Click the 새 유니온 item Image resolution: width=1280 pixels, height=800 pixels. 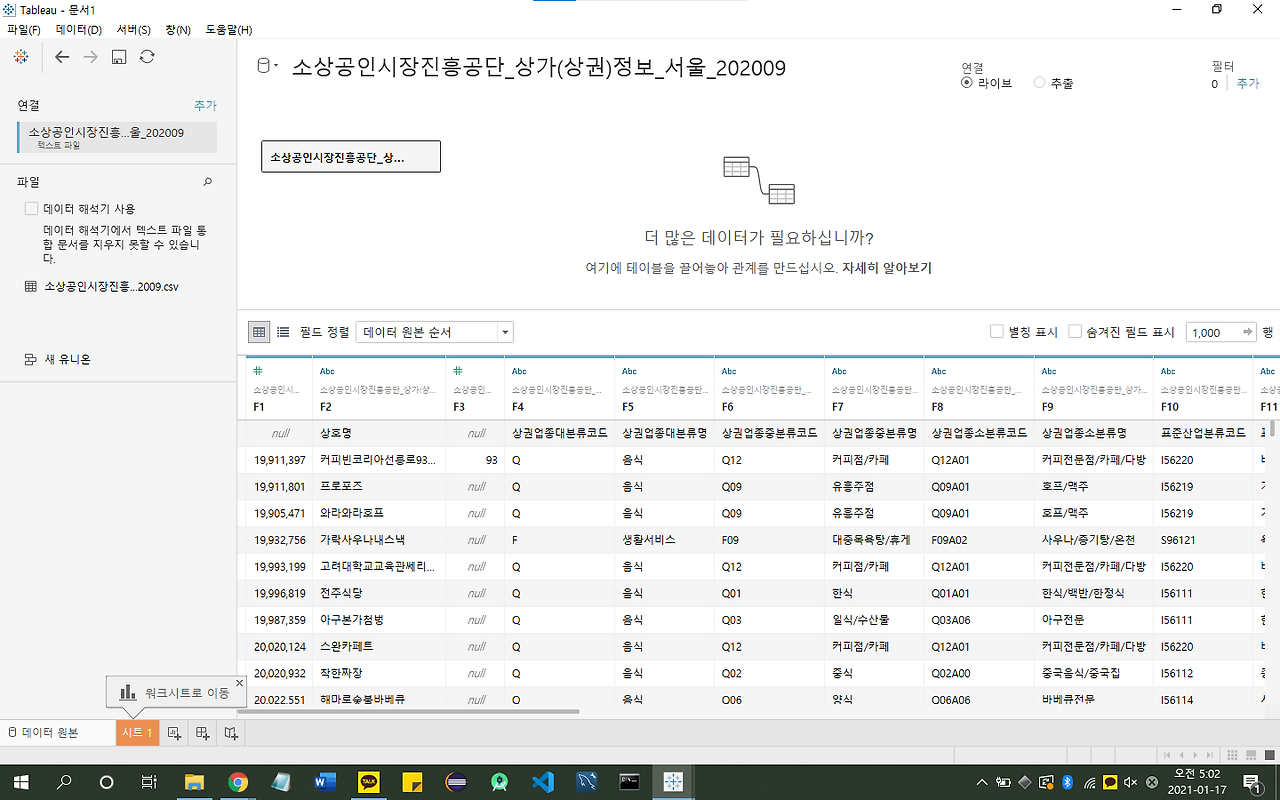58,359
